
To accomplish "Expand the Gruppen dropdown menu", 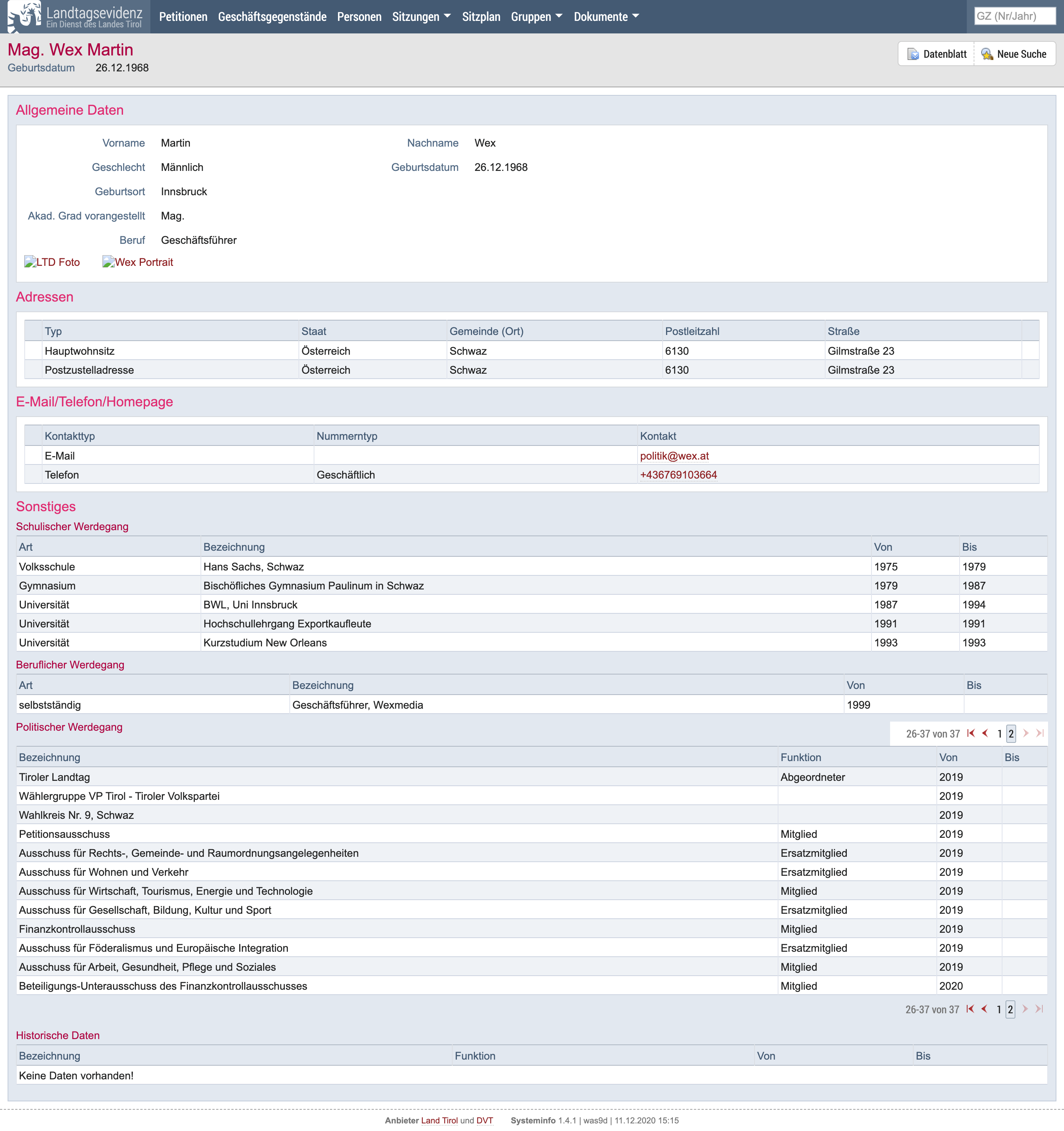I will [536, 16].
